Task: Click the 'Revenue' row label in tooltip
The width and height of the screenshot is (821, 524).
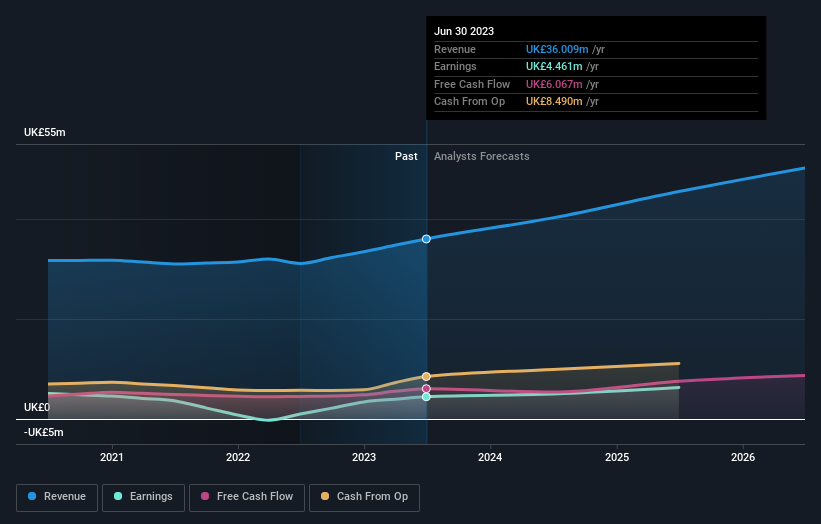Action: 455,49
